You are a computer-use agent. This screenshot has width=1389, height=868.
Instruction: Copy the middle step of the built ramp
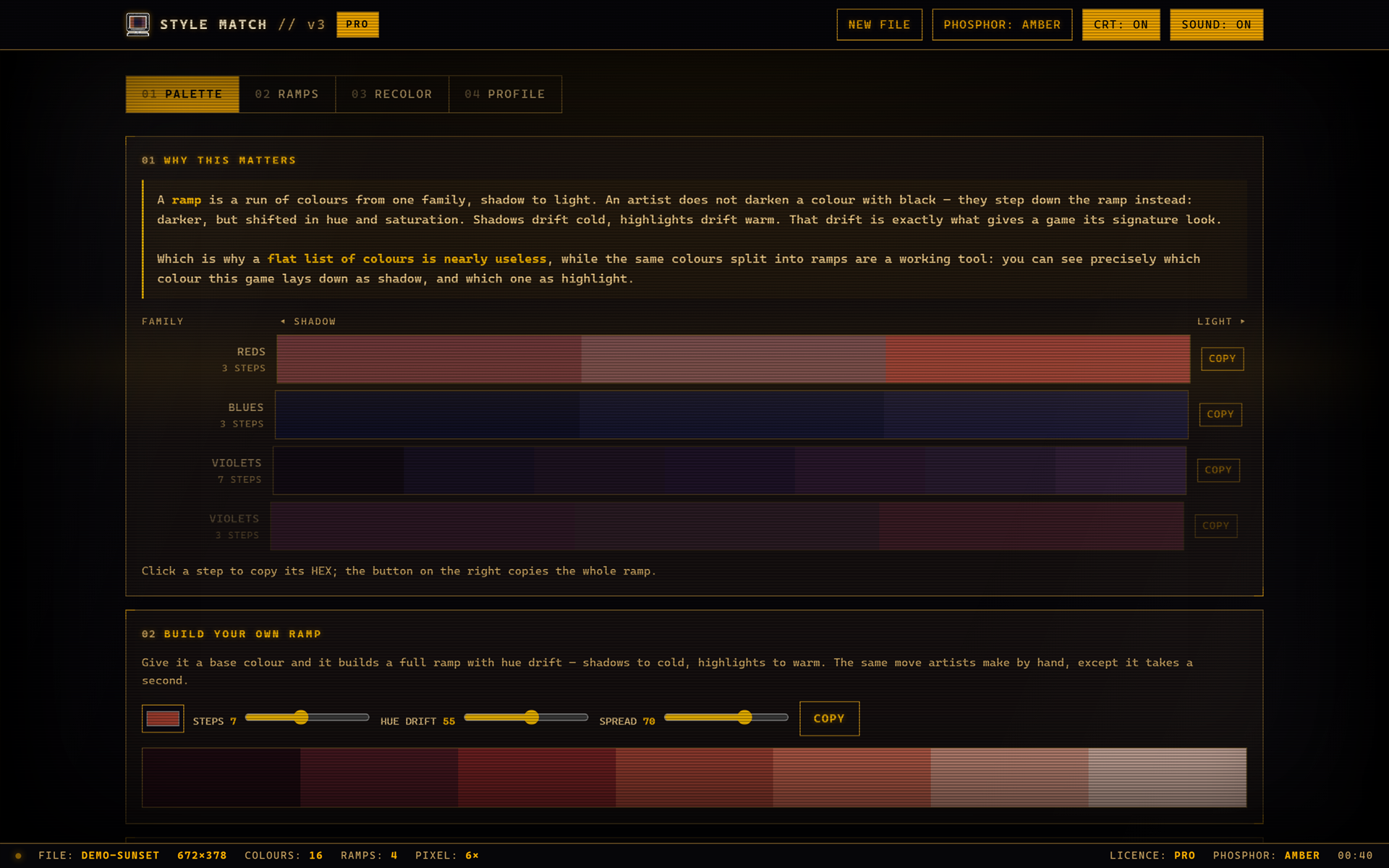pos(694,778)
